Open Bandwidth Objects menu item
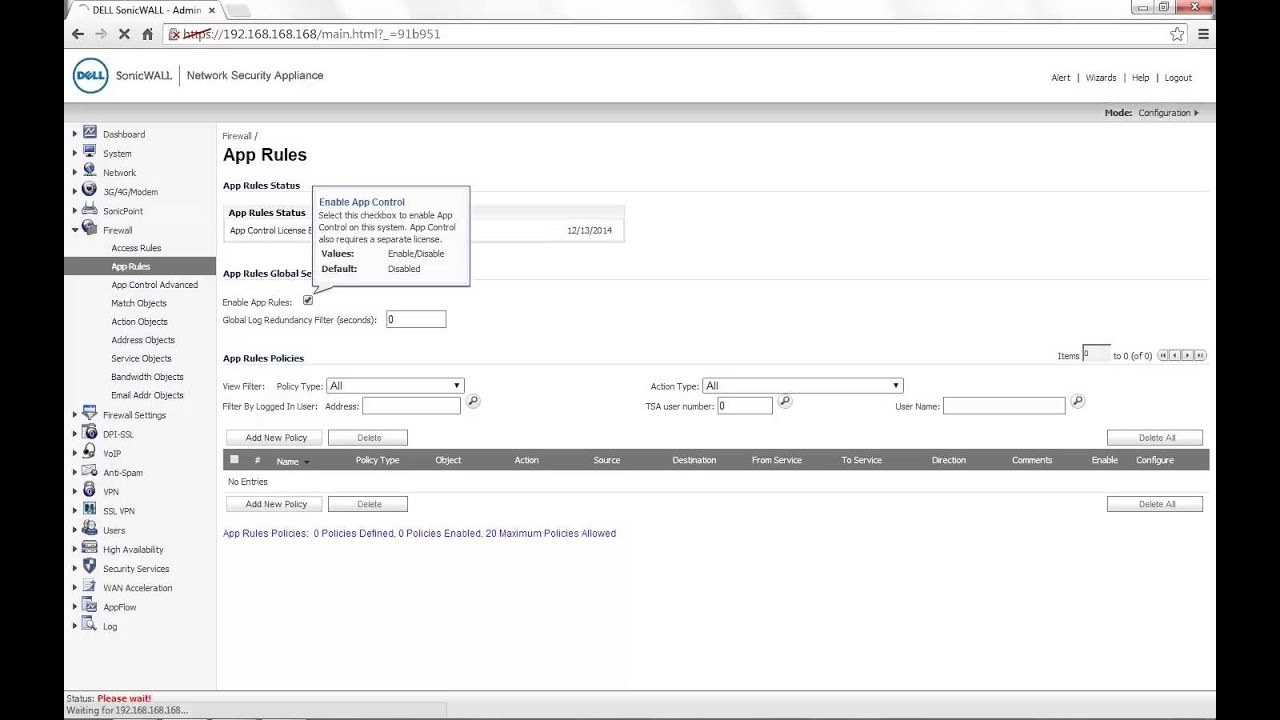 tap(147, 377)
